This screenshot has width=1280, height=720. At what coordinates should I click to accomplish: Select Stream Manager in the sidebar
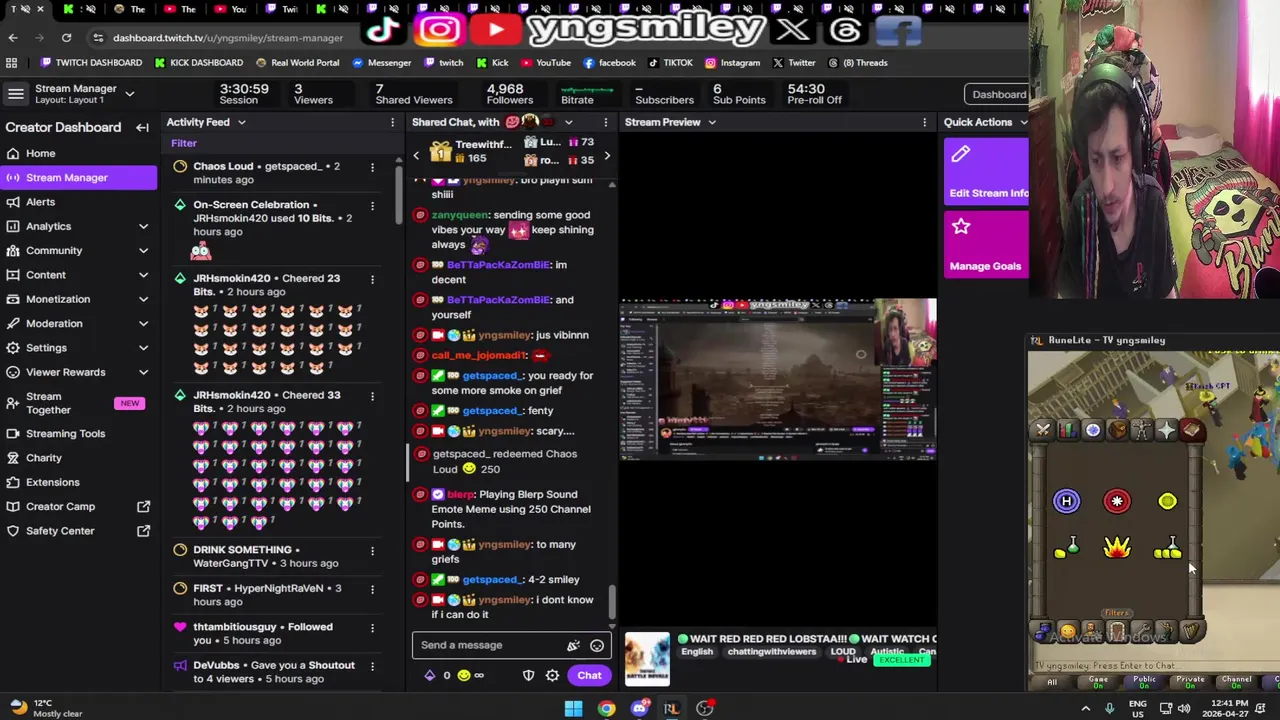pyautogui.click(x=78, y=177)
